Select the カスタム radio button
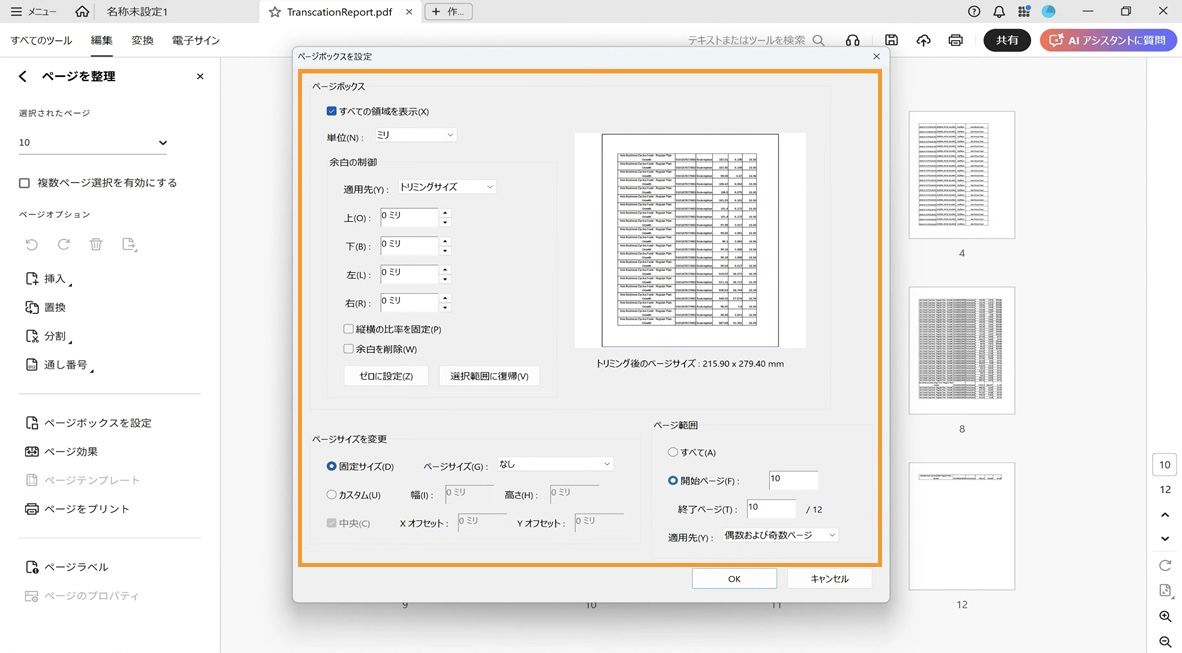Image resolution: width=1182 pixels, height=653 pixels. 329,494
